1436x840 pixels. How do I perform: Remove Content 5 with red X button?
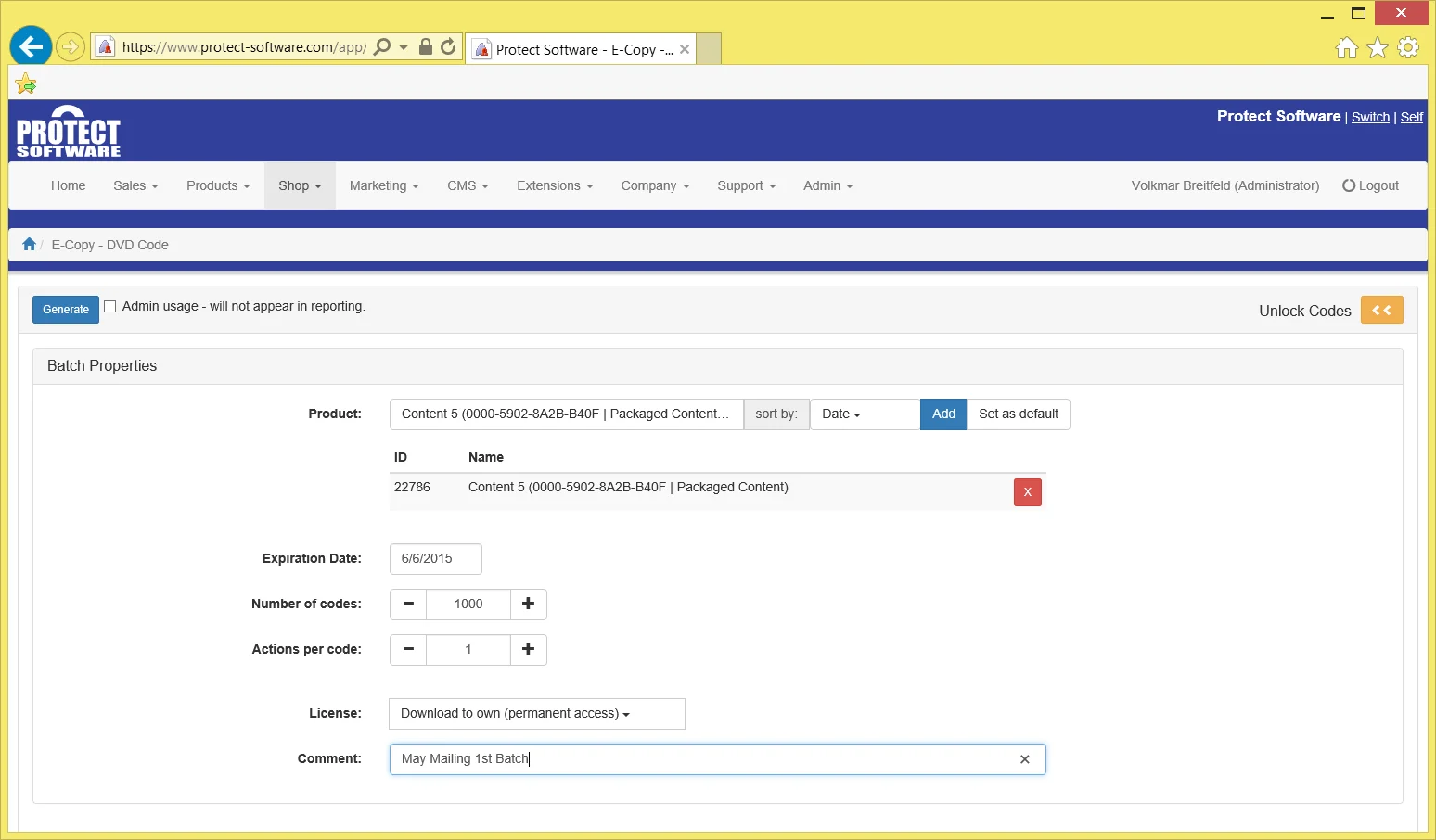point(1027,492)
